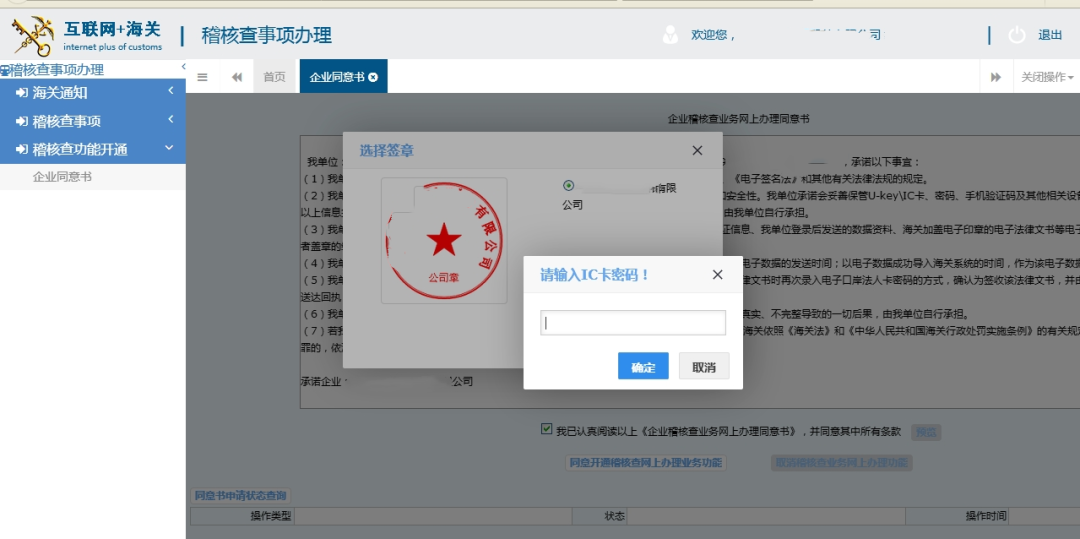
Task: Click the tab scroll-right double arrow
Action: click(x=995, y=77)
